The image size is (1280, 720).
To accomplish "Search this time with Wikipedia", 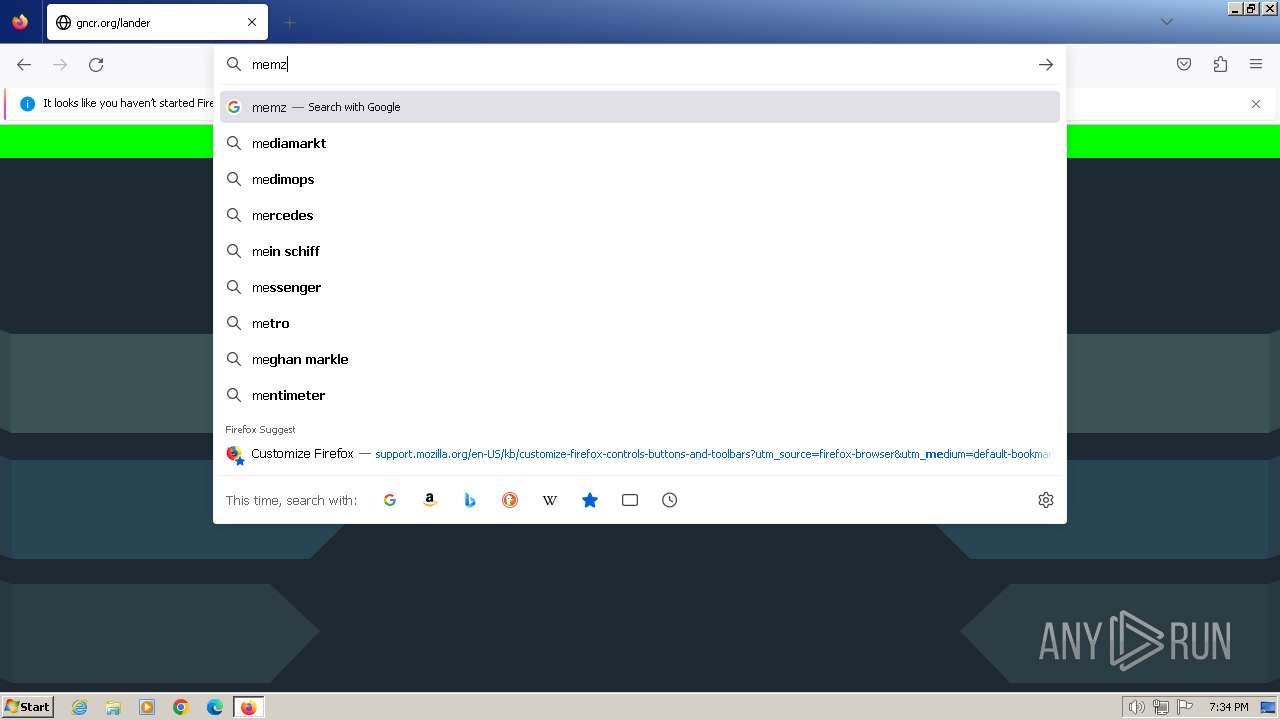I will (550, 500).
